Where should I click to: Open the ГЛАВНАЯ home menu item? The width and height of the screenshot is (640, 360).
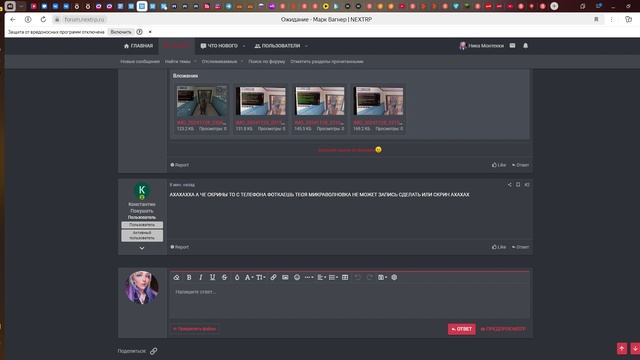tap(138, 46)
